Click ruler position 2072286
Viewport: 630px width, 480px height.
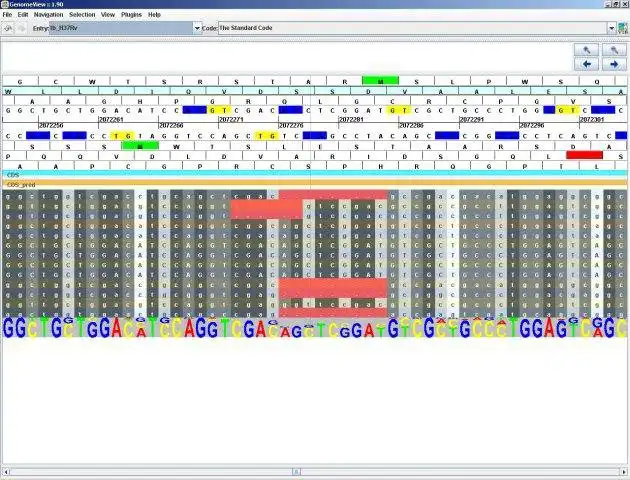[411, 125]
